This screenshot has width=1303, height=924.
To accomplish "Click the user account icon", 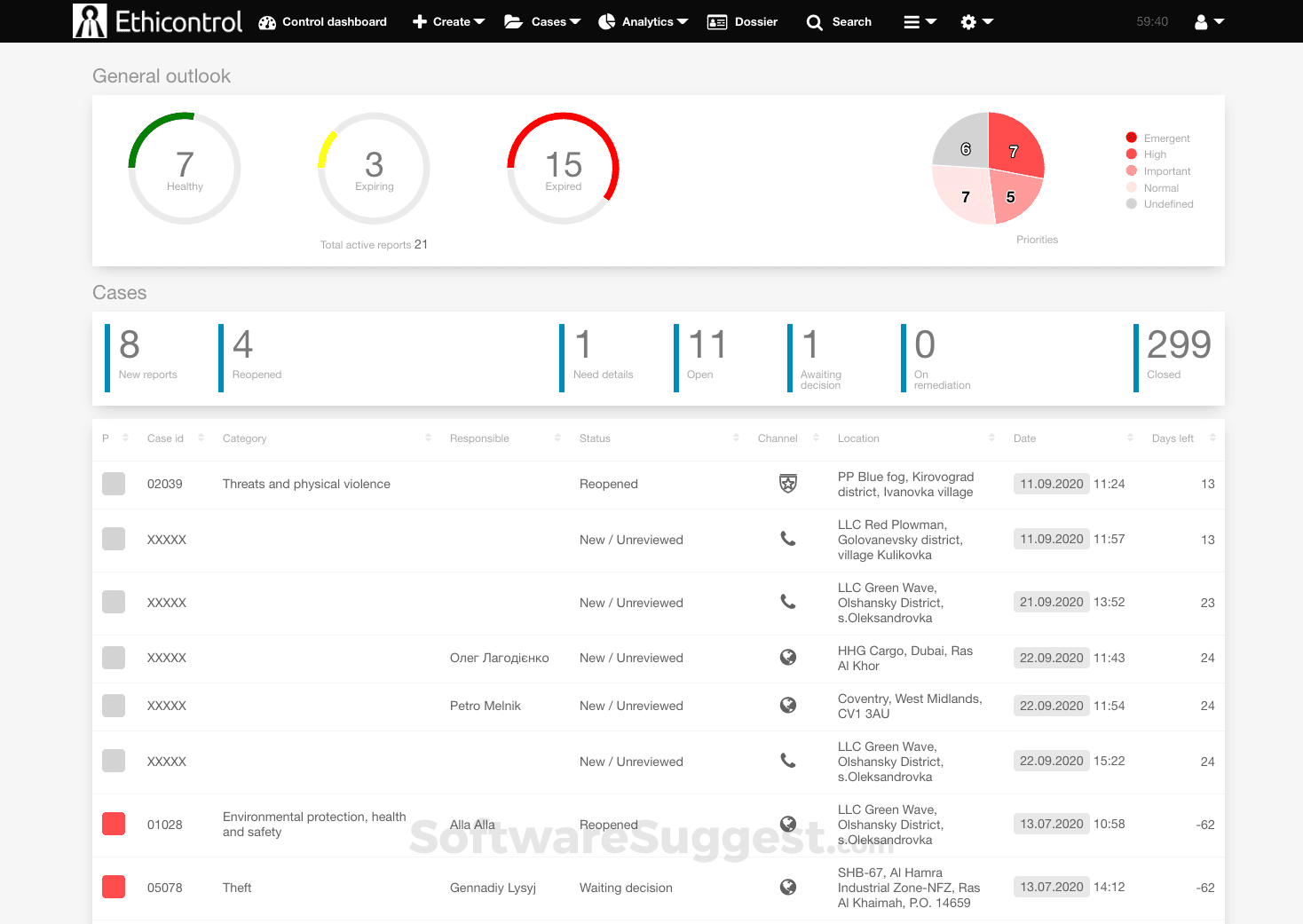I will coord(1203,21).
